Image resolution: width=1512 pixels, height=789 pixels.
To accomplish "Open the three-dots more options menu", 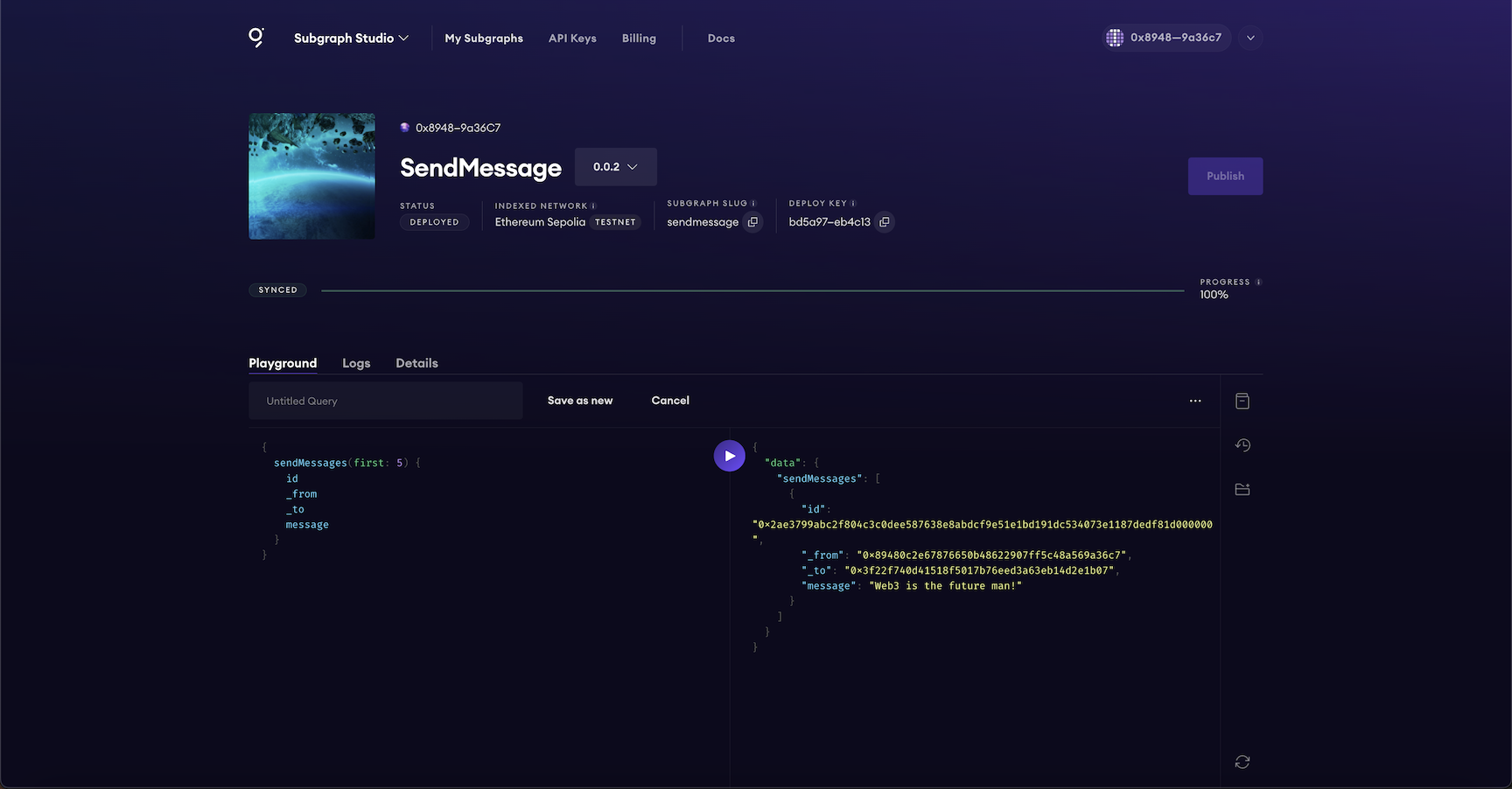I will tap(1195, 401).
